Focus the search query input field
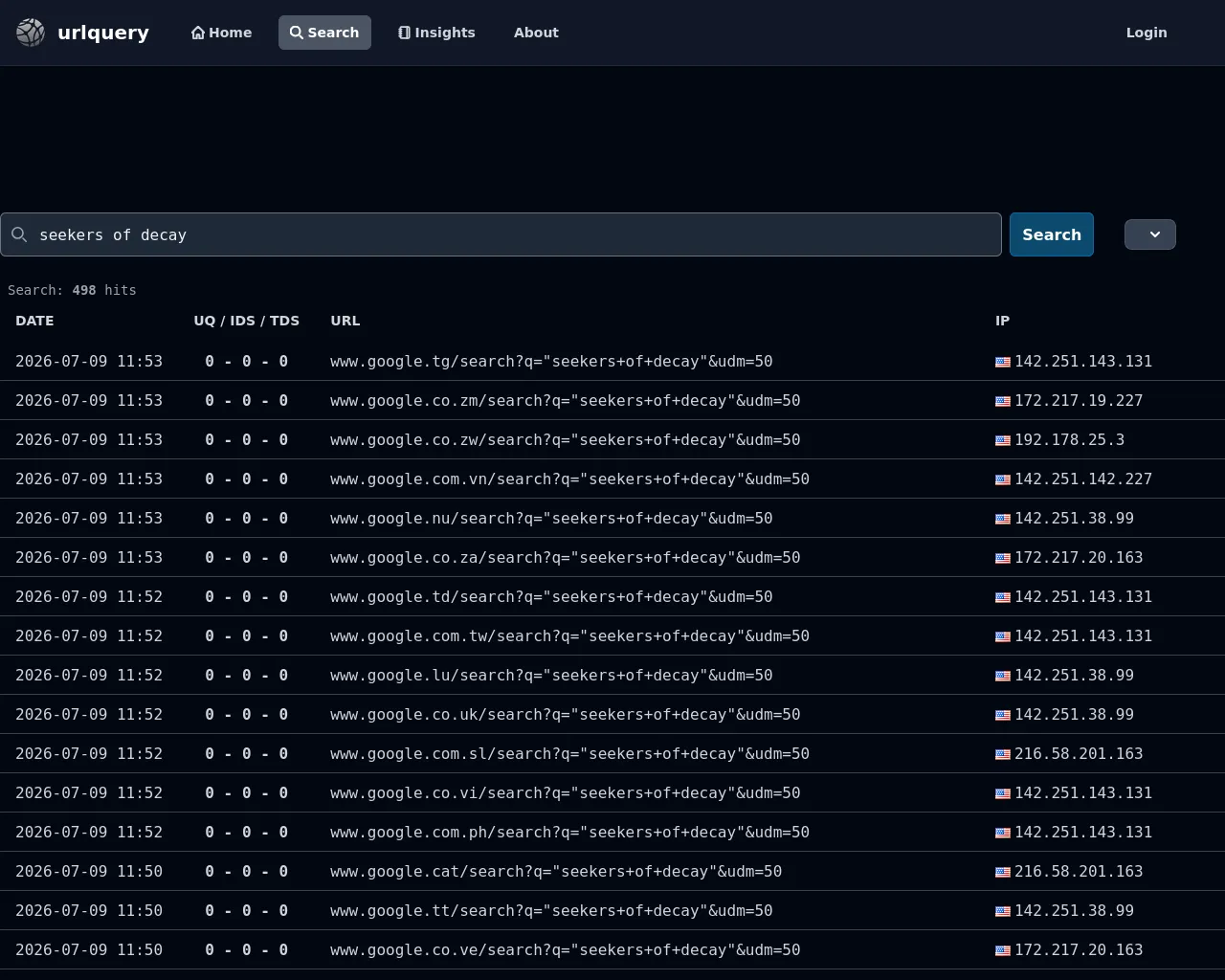The image size is (1225, 980). (501, 234)
